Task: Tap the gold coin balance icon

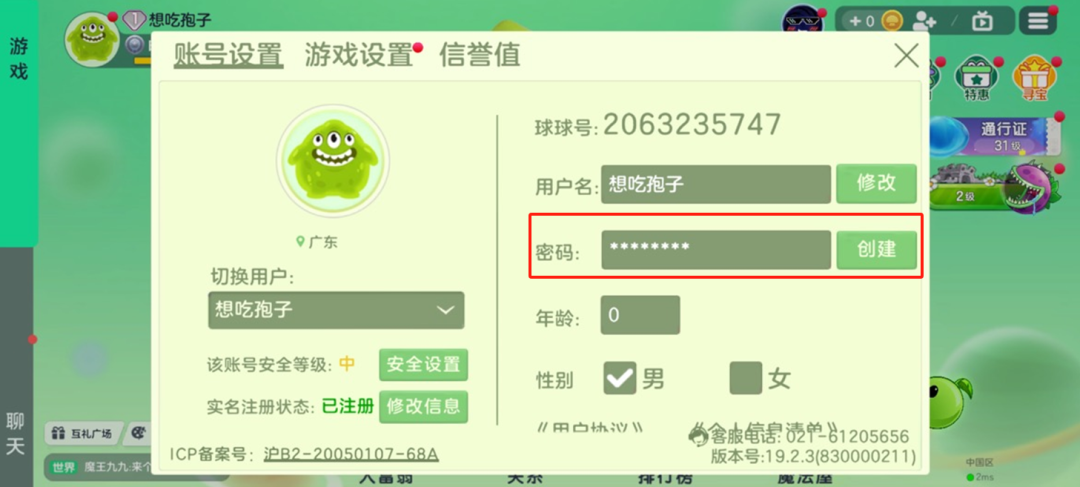Action: coord(891,21)
